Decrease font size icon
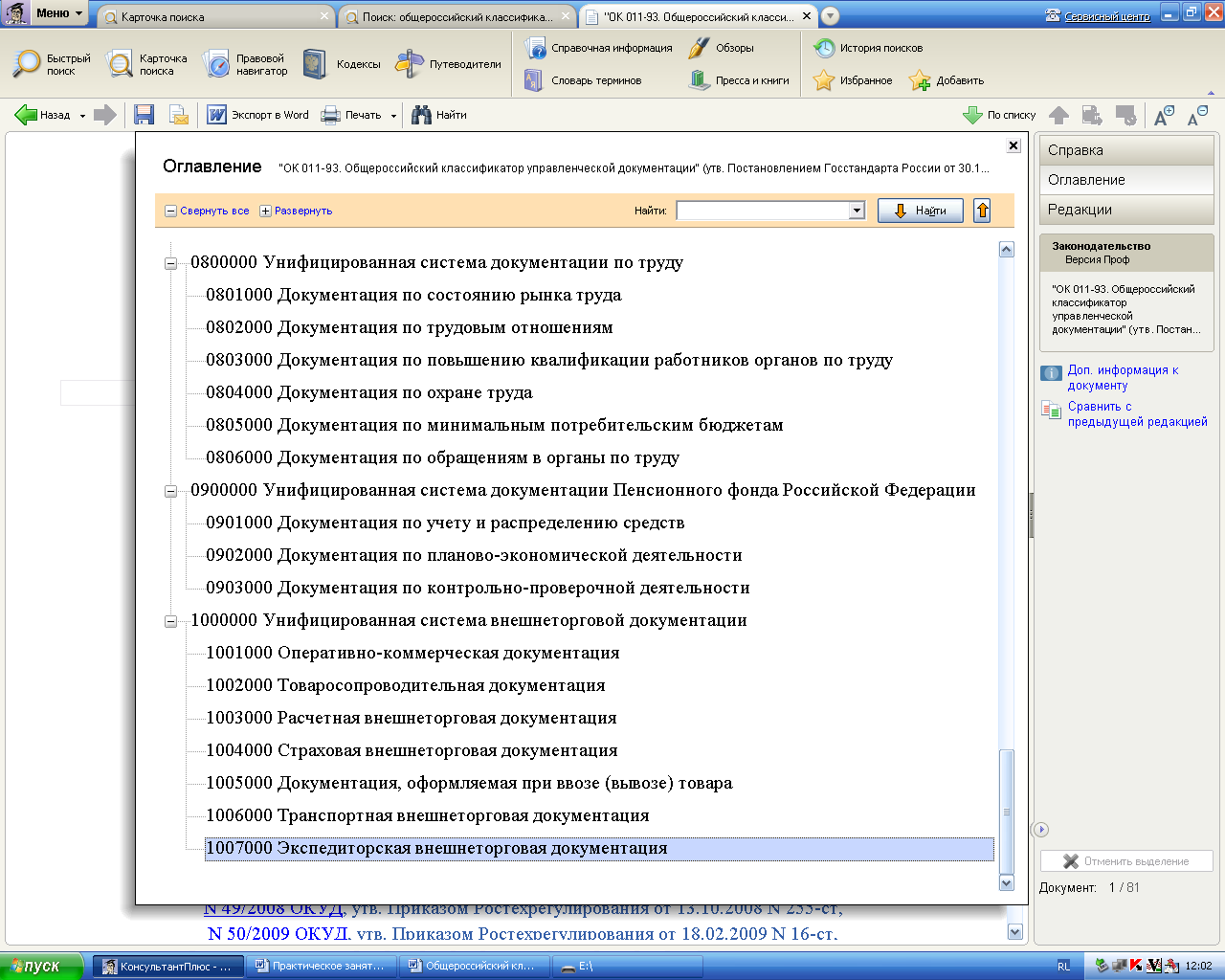The height and width of the screenshot is (980, 1225). pyautogui.click(x=1197, y=116)
